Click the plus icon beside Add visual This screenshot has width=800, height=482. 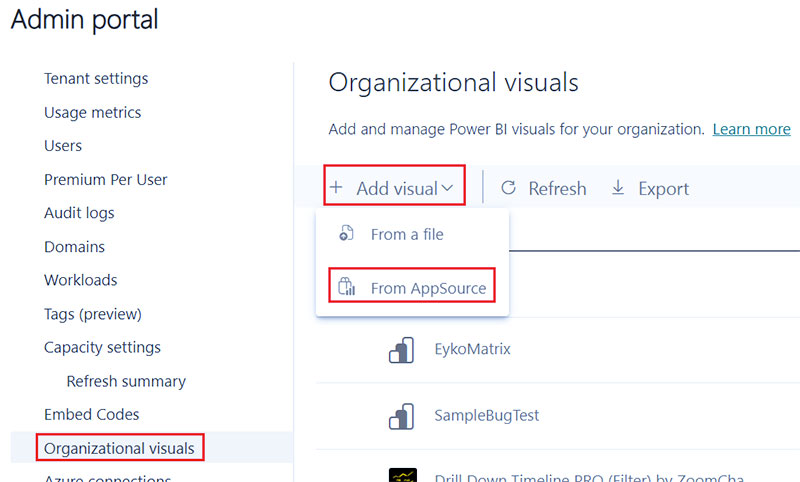336,187
